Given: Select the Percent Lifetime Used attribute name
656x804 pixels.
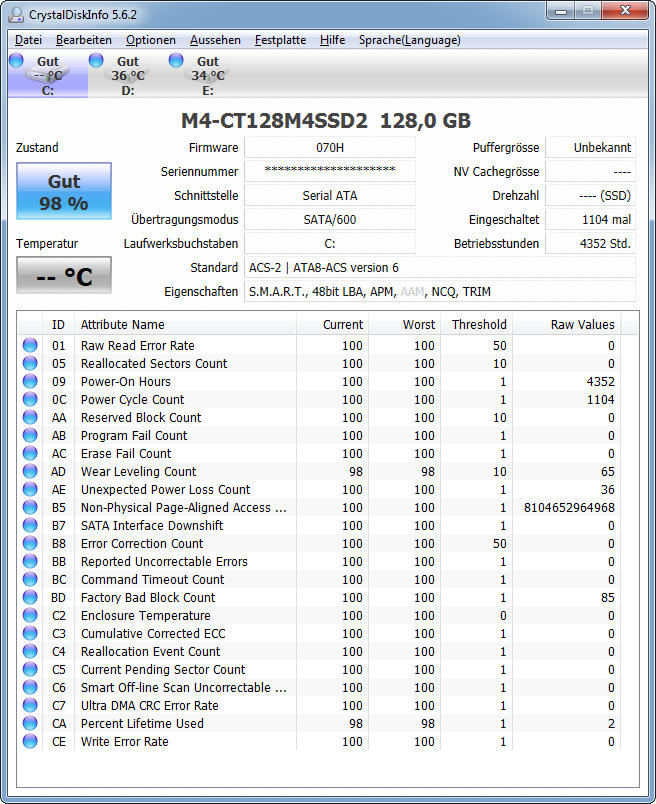Looking at the screenshot, I should coord(142,723).
